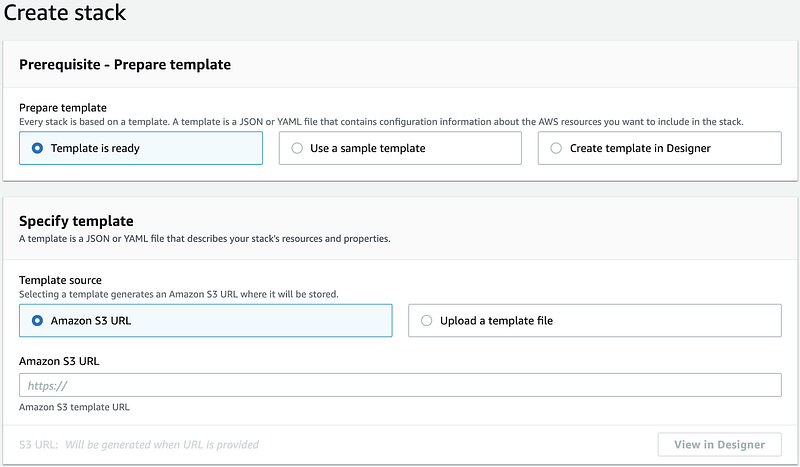Click the Create stack page heading
The width and height of the screenshot is (800, 467).
point(65,12)
